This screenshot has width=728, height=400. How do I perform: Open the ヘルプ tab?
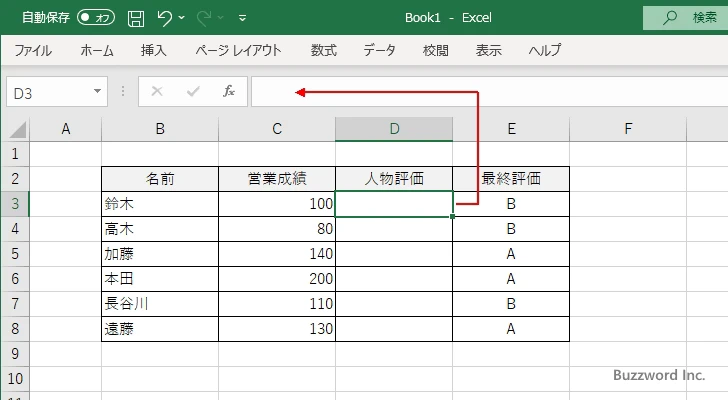point(545,50)
